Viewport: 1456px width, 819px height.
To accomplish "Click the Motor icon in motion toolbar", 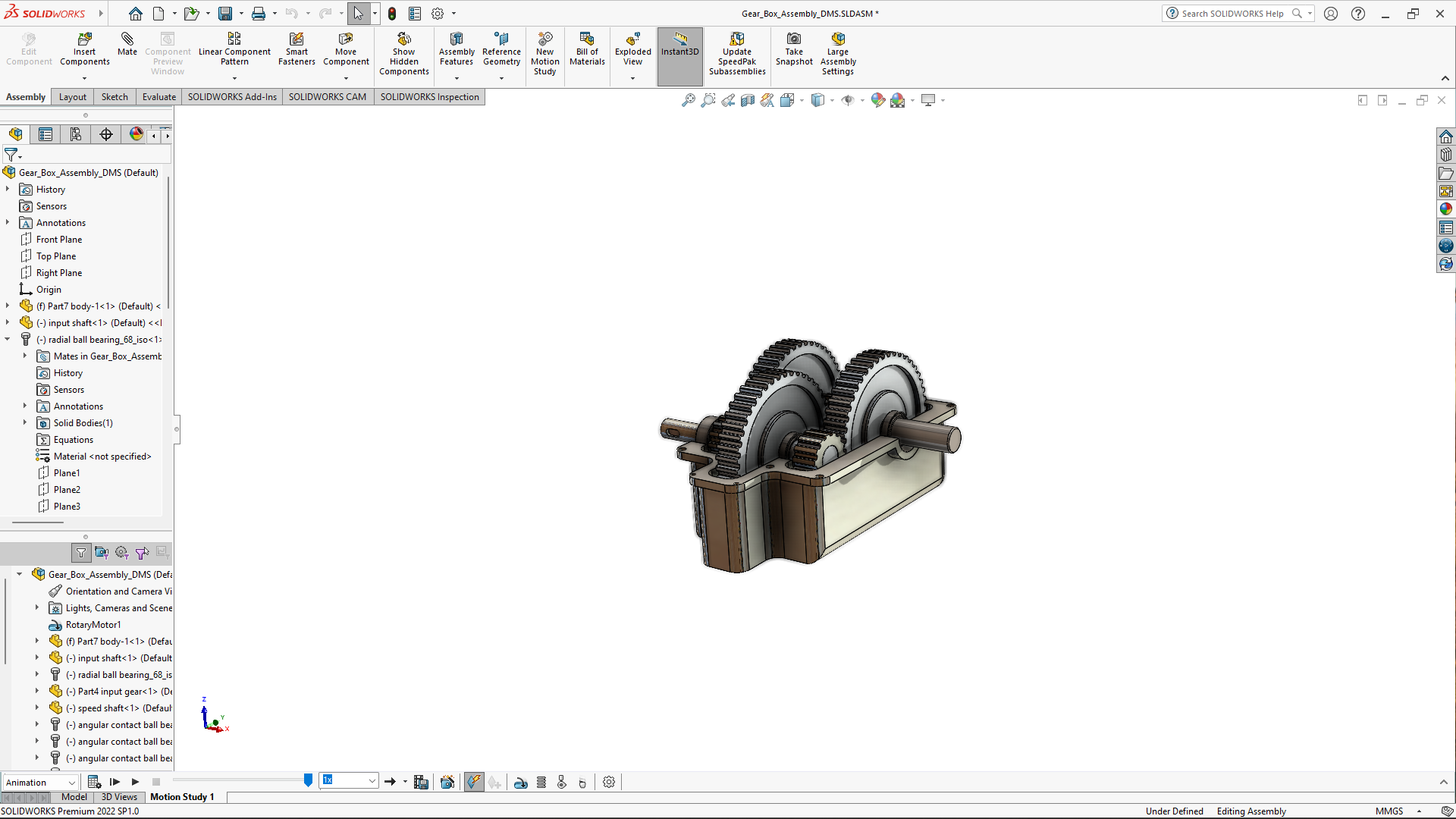I will pos(521,782).
